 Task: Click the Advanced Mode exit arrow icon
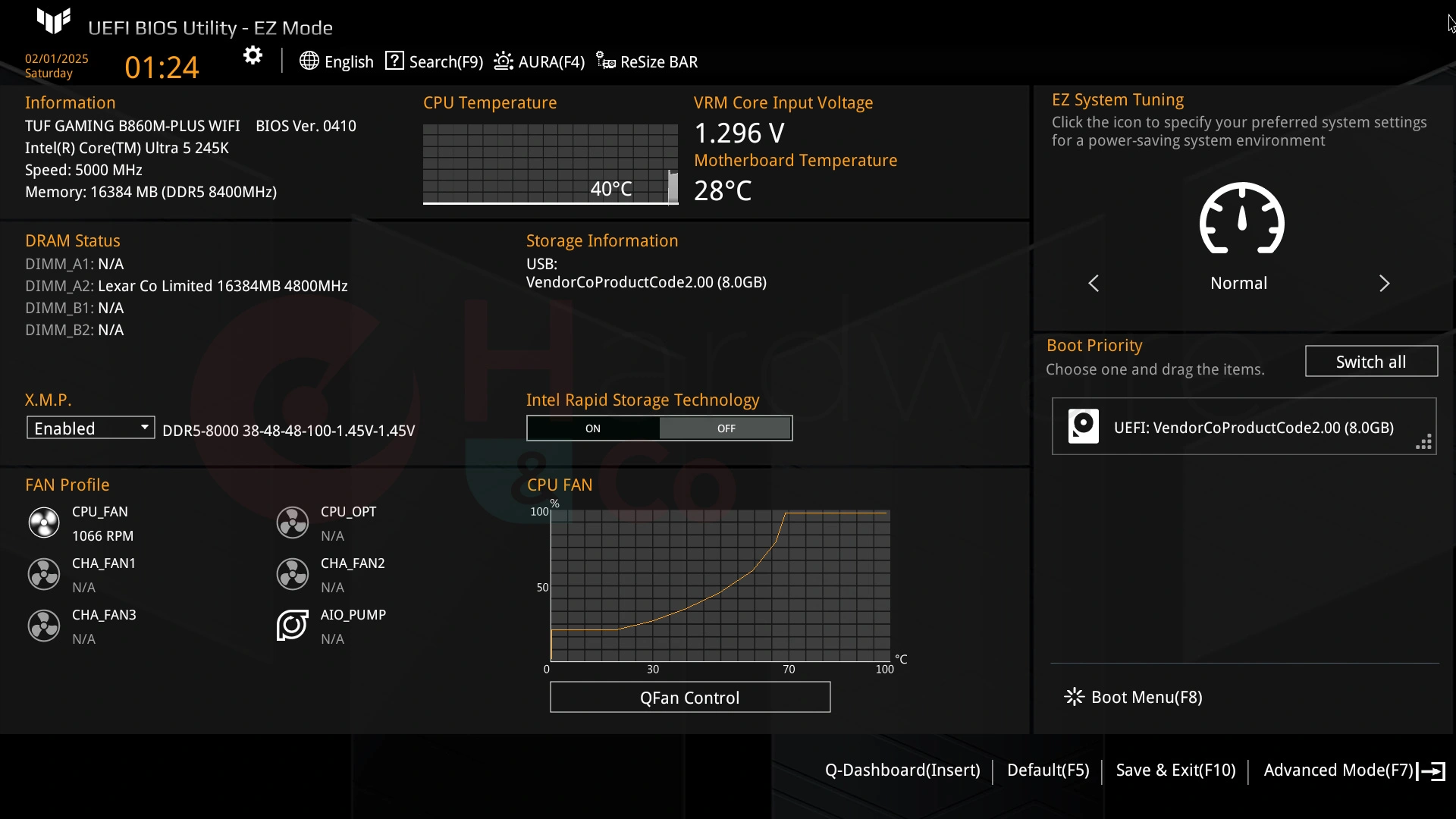pyautogui.click(x=1431, y=771)
